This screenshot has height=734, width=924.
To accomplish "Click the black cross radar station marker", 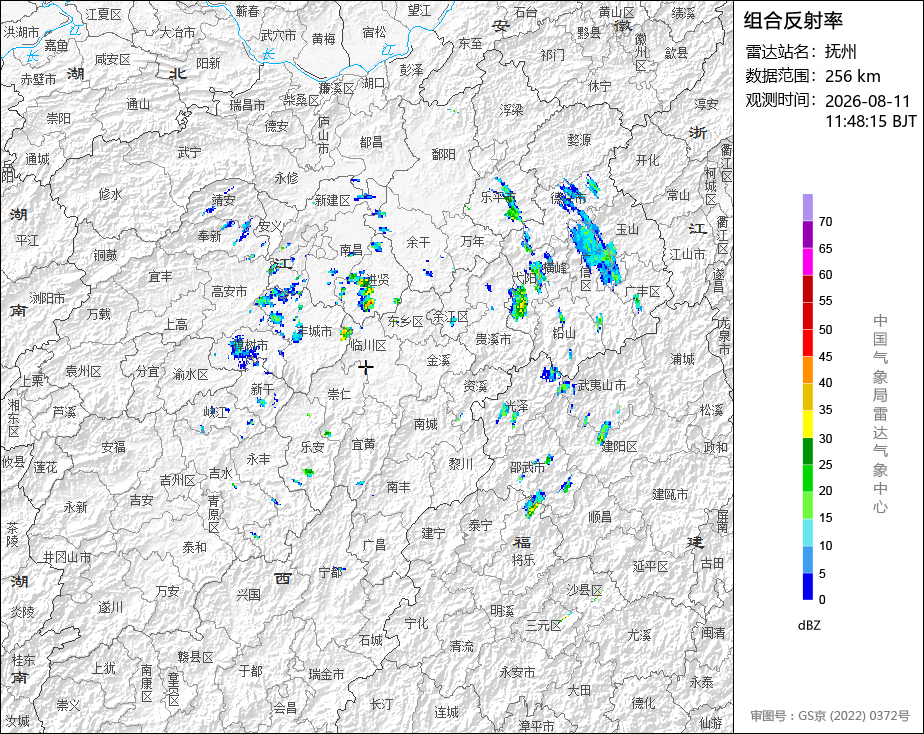I will click(366, 367).
